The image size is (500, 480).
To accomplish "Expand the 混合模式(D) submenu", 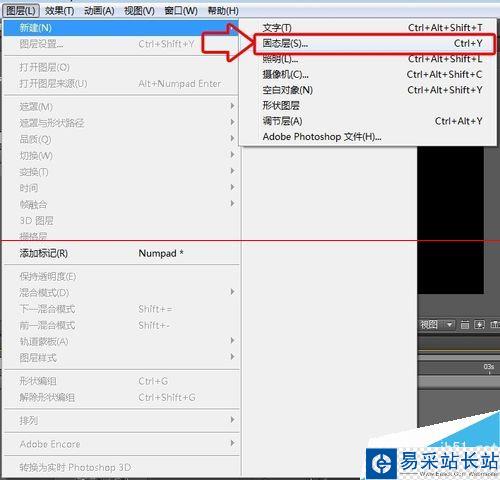I will 121,293.
